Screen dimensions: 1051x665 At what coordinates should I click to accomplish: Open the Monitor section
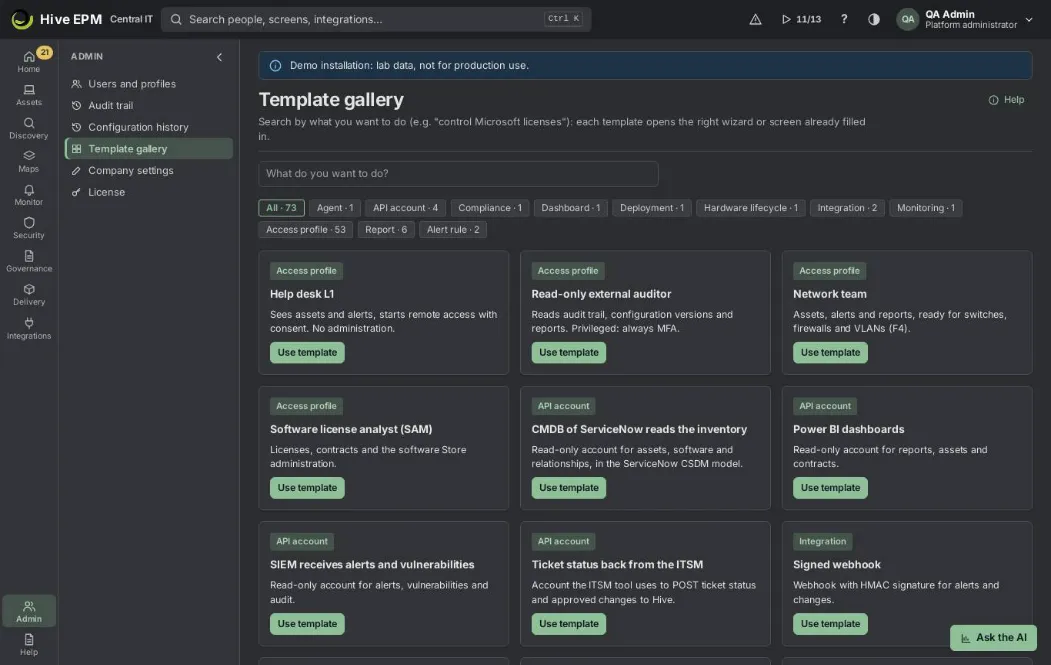(29, 195)
